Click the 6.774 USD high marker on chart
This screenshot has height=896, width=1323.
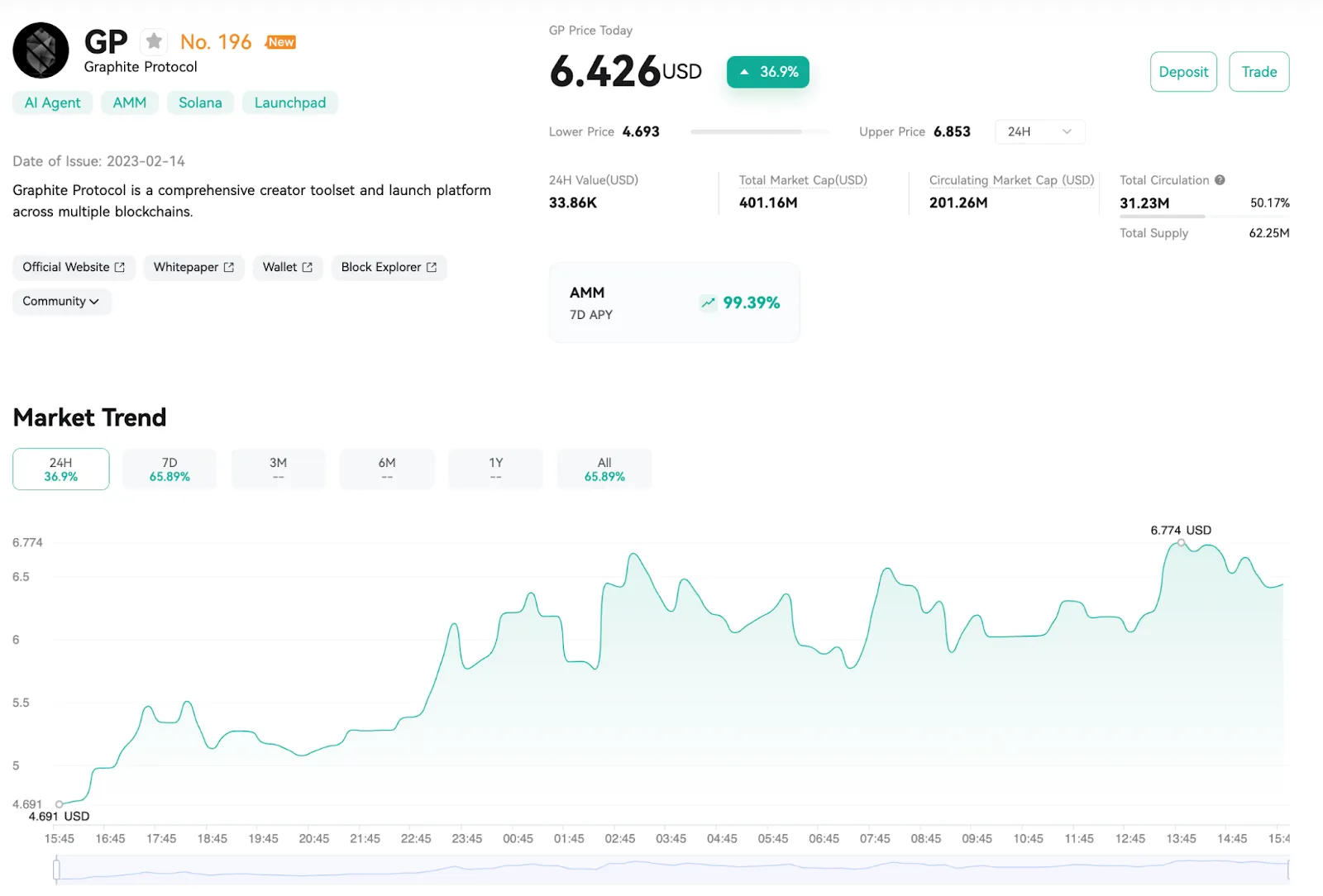coord(1182,543)
